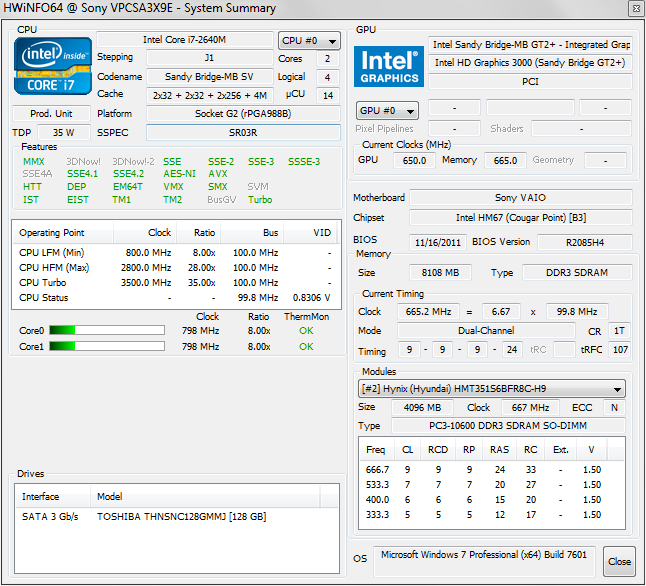Click the TDP value 35 W

tap(63, 133)
